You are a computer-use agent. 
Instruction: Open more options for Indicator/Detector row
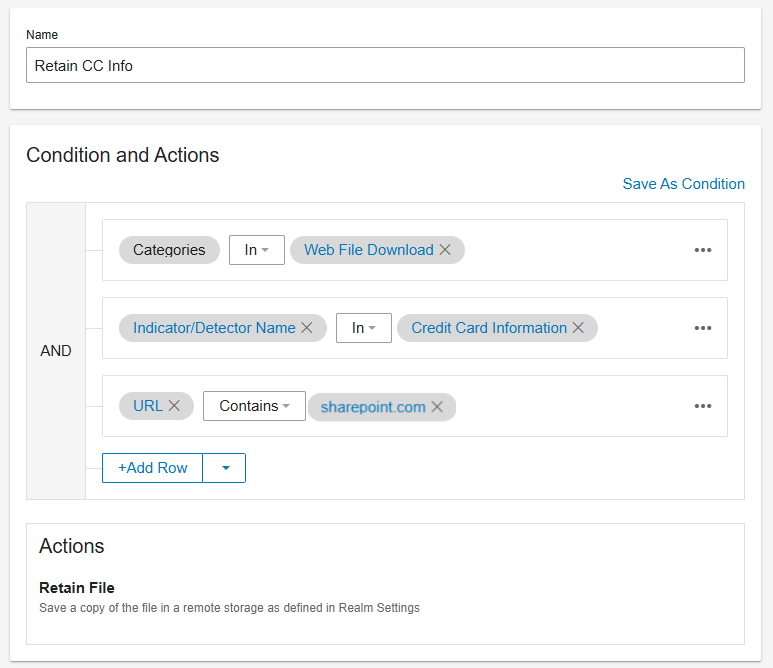pos(703,328)
